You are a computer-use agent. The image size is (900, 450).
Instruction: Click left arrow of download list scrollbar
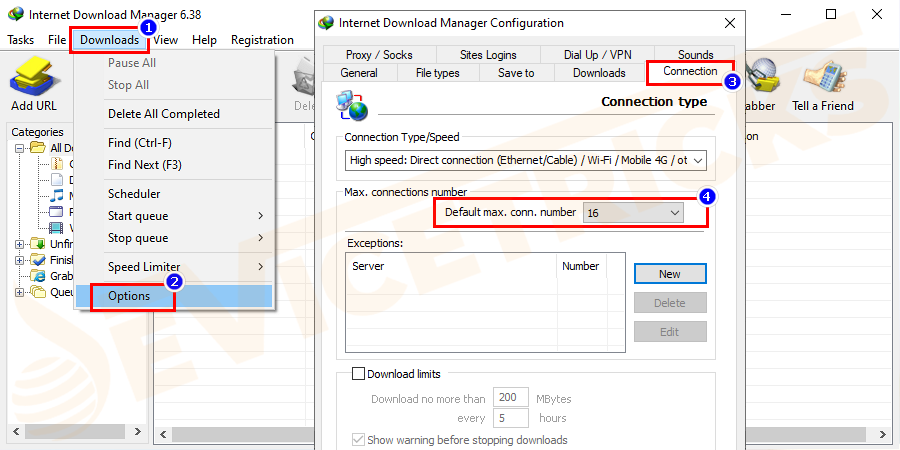tap(162, 433)
